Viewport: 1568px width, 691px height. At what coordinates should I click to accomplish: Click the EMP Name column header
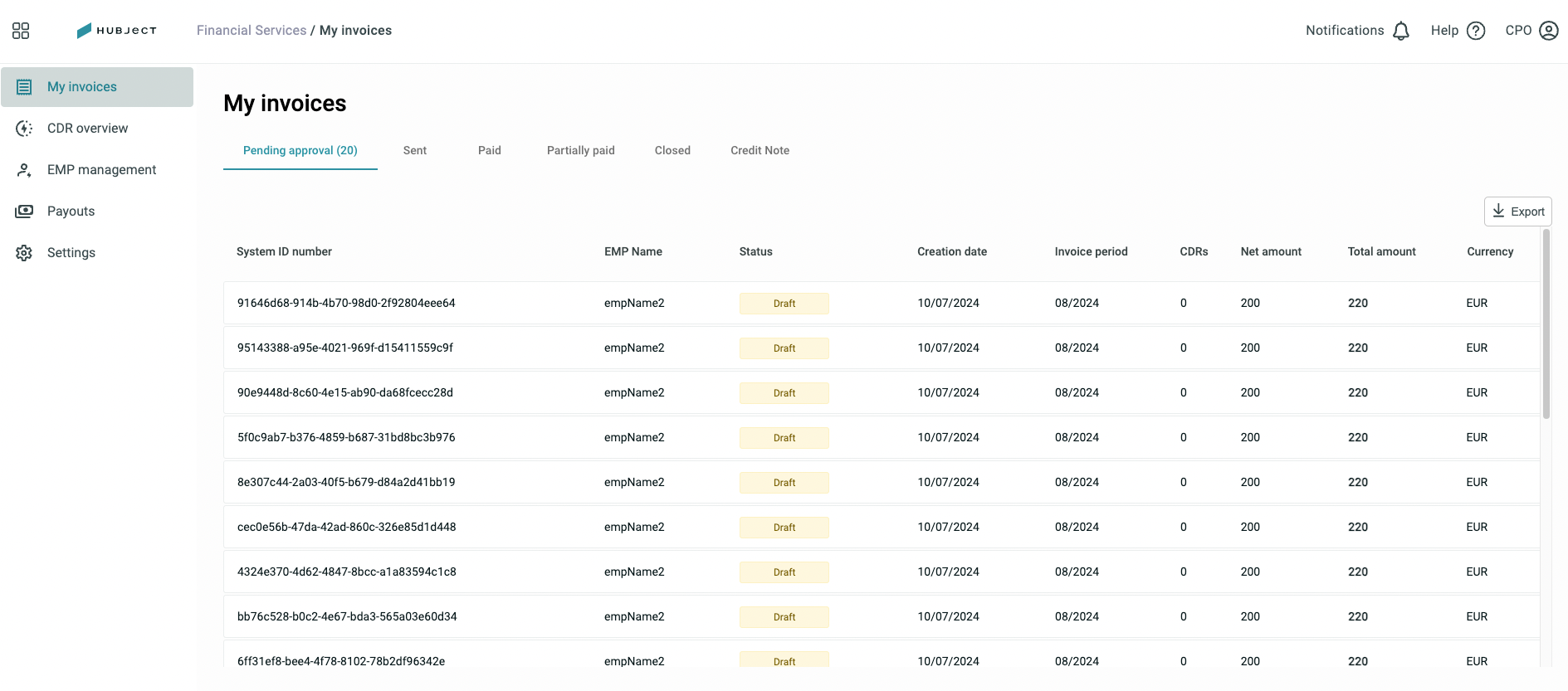click(633, 252)
